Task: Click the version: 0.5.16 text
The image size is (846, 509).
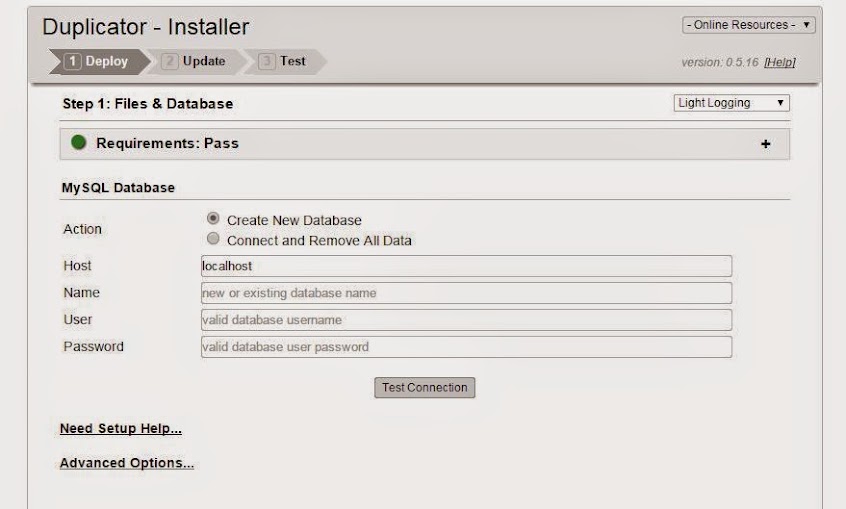Action: pyautogui.click(x=720, y=63)
